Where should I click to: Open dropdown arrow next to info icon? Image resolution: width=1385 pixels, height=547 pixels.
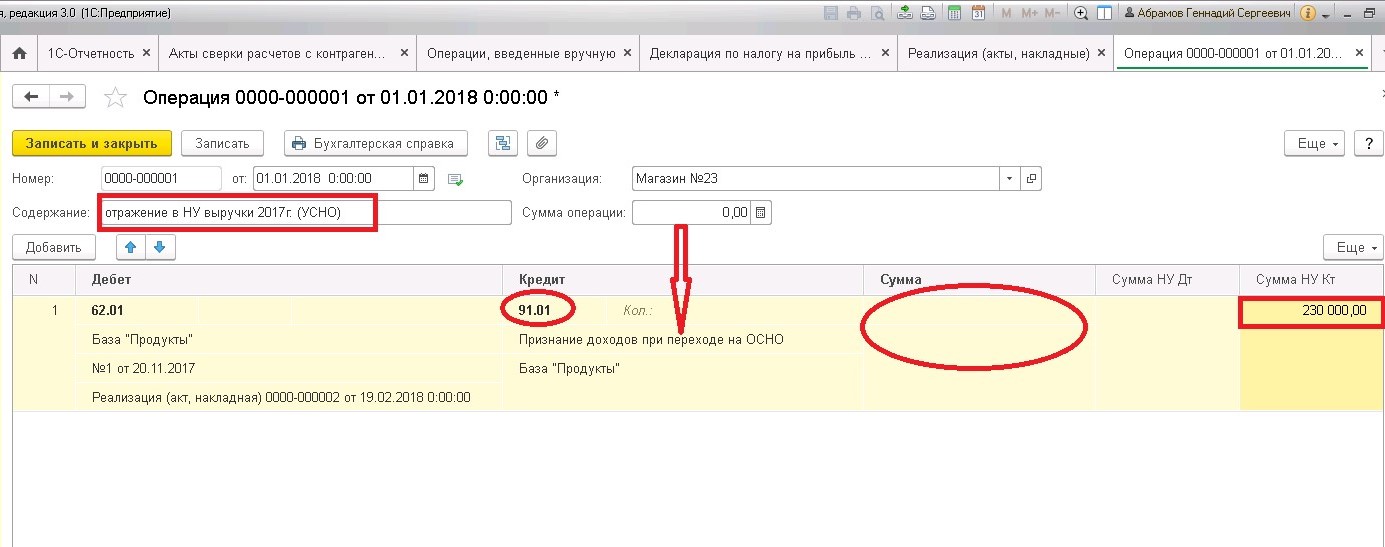1326,15
